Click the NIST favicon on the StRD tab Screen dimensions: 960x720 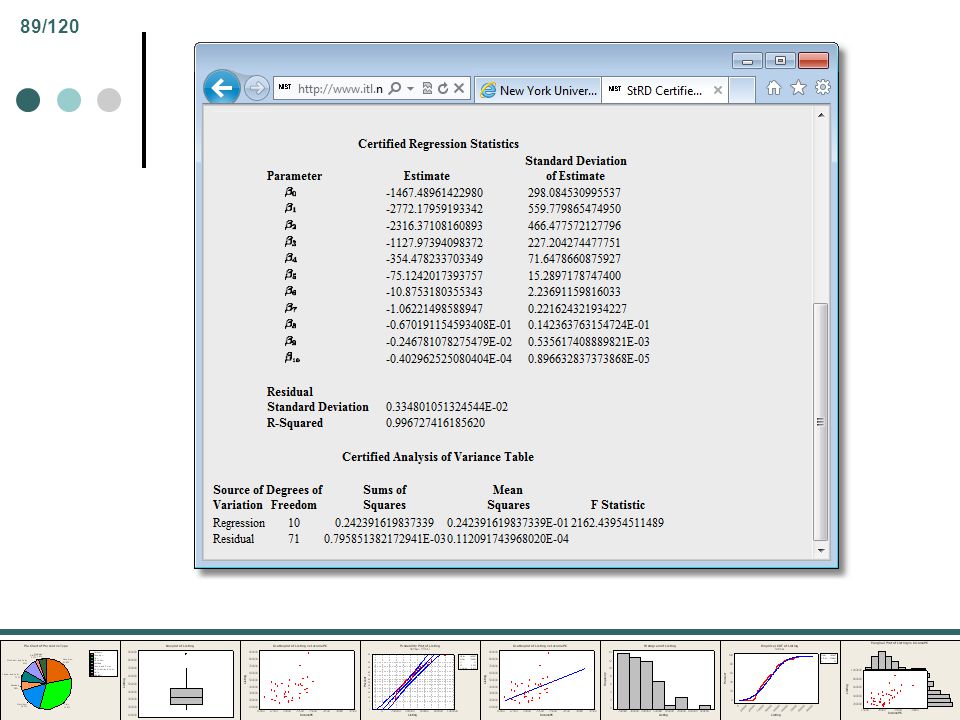(x=615, y=89)
